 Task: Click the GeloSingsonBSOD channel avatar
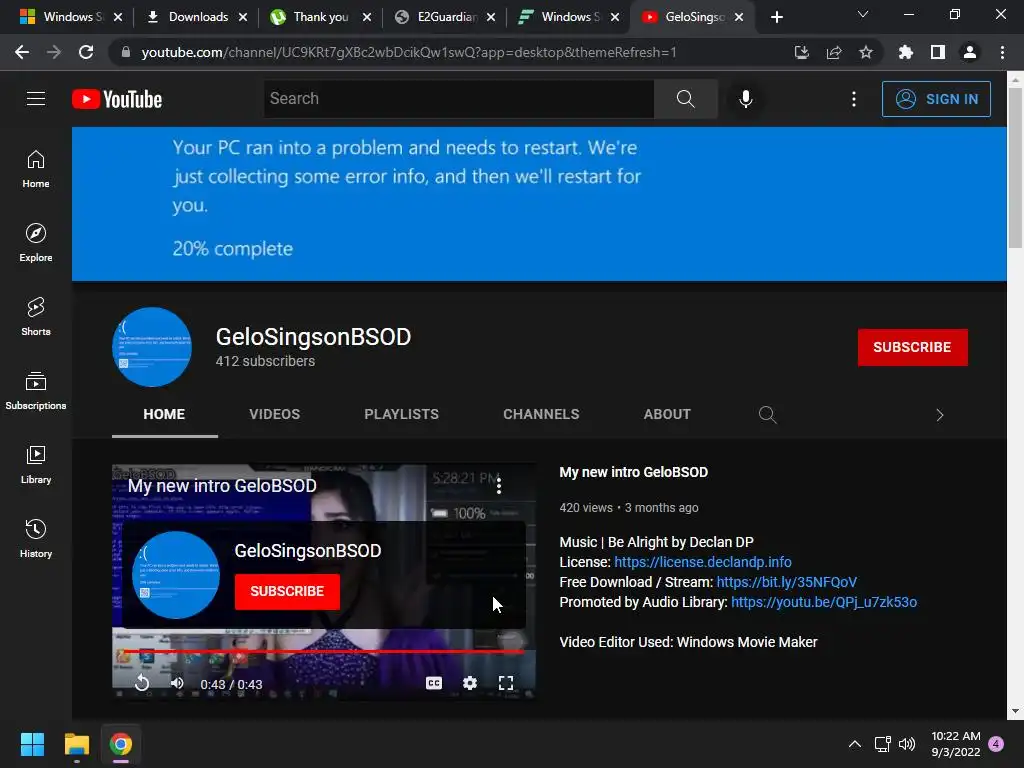(x=152, y=347)
